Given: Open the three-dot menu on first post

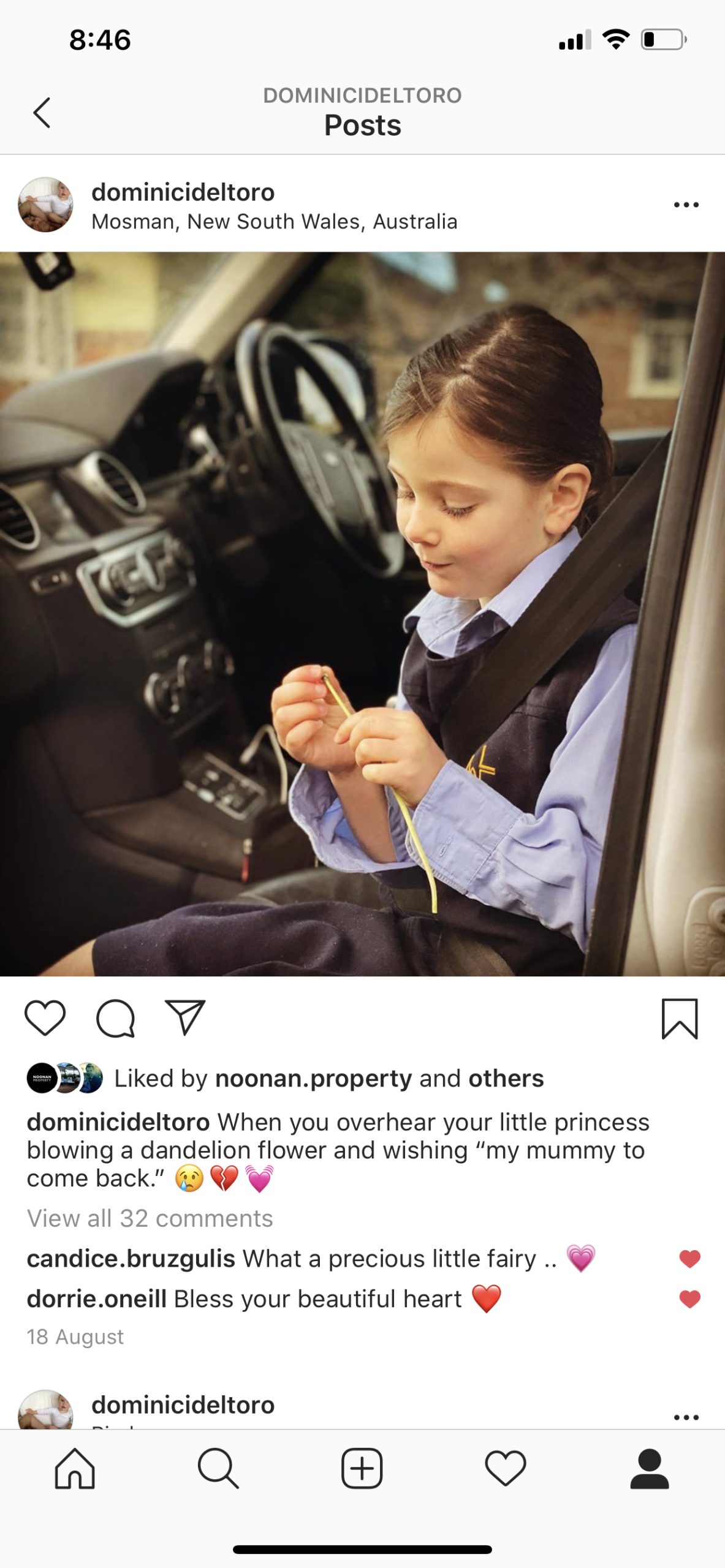Looking at the screenshot, I should [686, 205].
